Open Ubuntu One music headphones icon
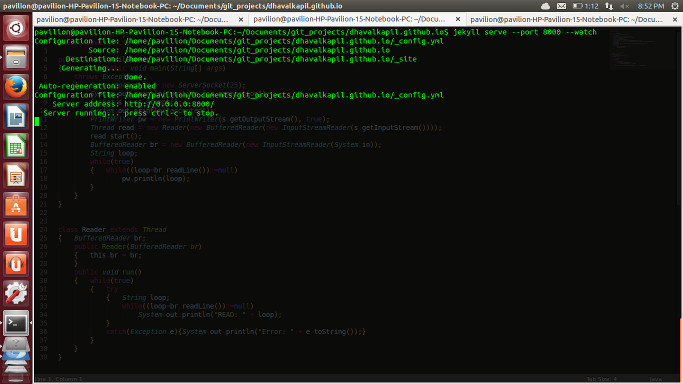 point(16,264)
